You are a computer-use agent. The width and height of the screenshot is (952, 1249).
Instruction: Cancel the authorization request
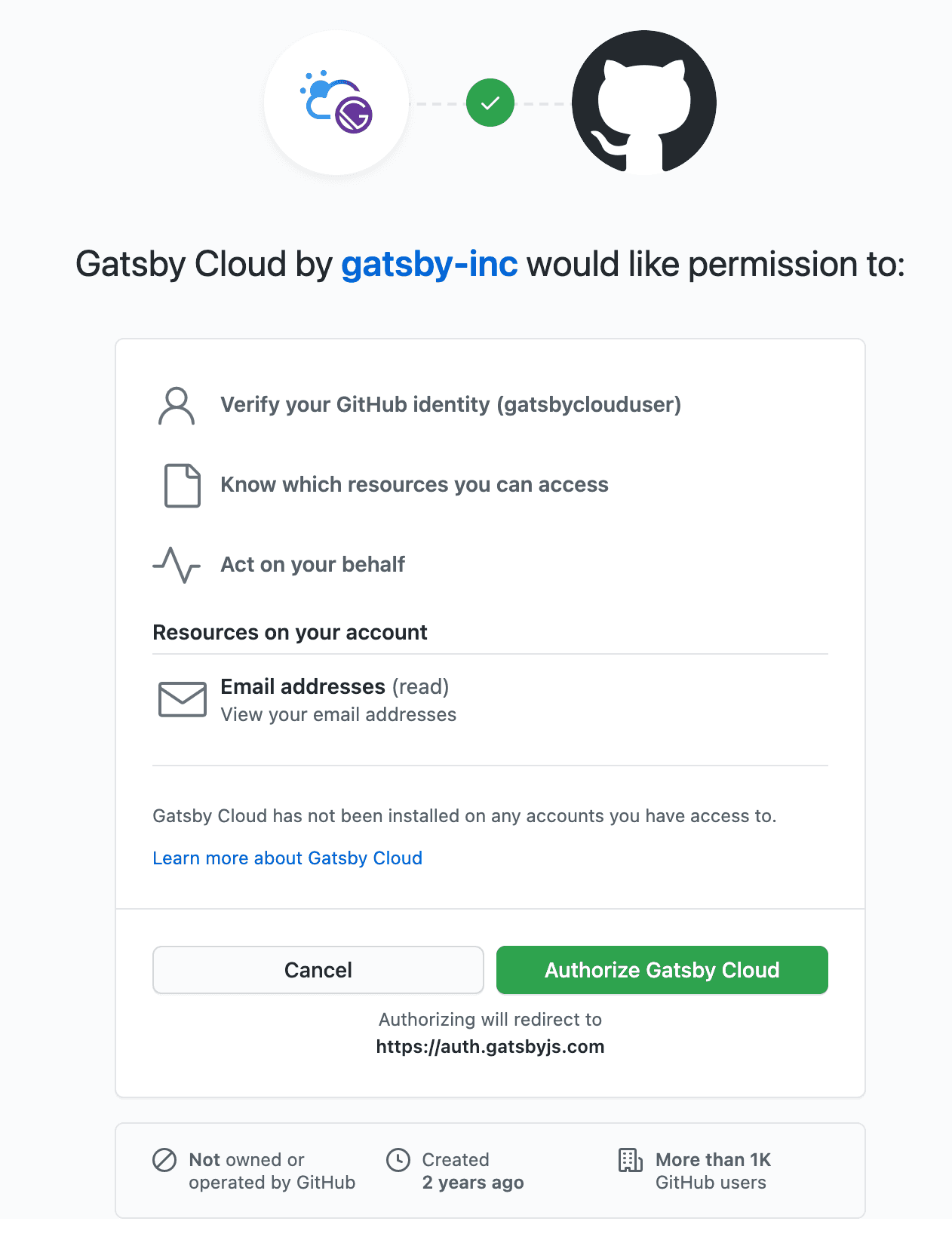(318, 970)
